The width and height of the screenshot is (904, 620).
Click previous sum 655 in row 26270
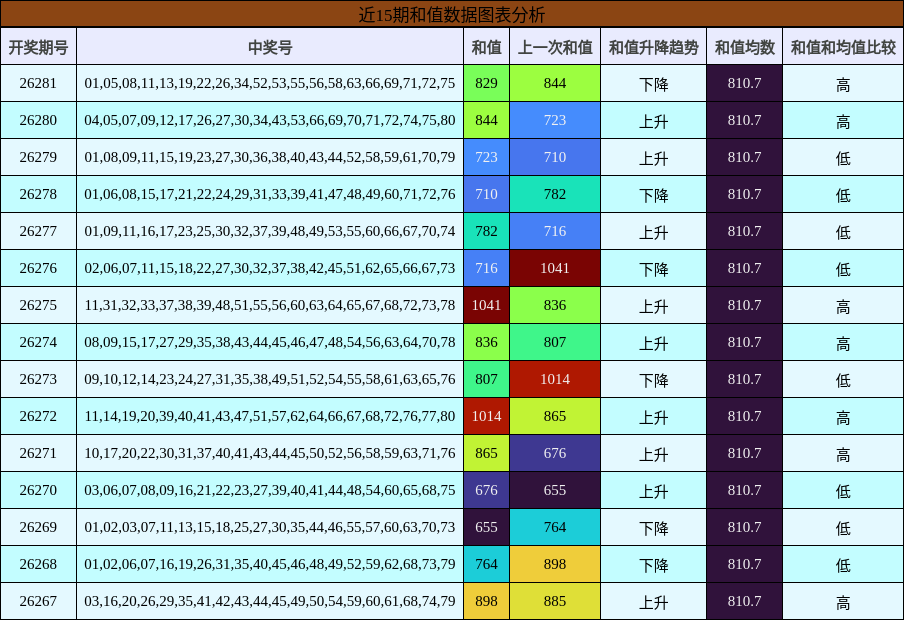[555, 490]
